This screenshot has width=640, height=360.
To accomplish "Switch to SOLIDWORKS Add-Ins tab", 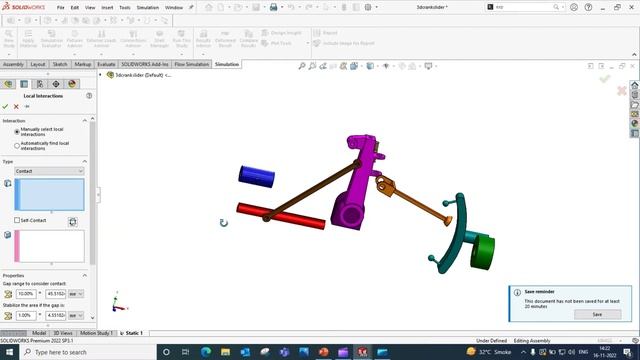I will tap(144, 64).
